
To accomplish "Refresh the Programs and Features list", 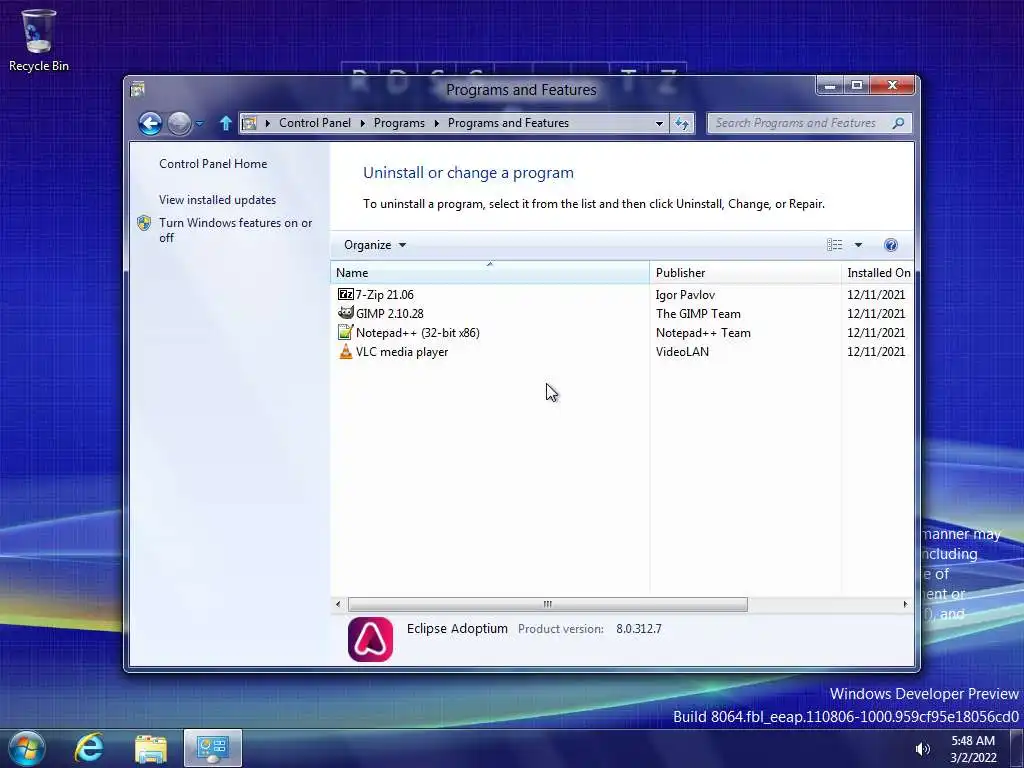I will [682, 123].
